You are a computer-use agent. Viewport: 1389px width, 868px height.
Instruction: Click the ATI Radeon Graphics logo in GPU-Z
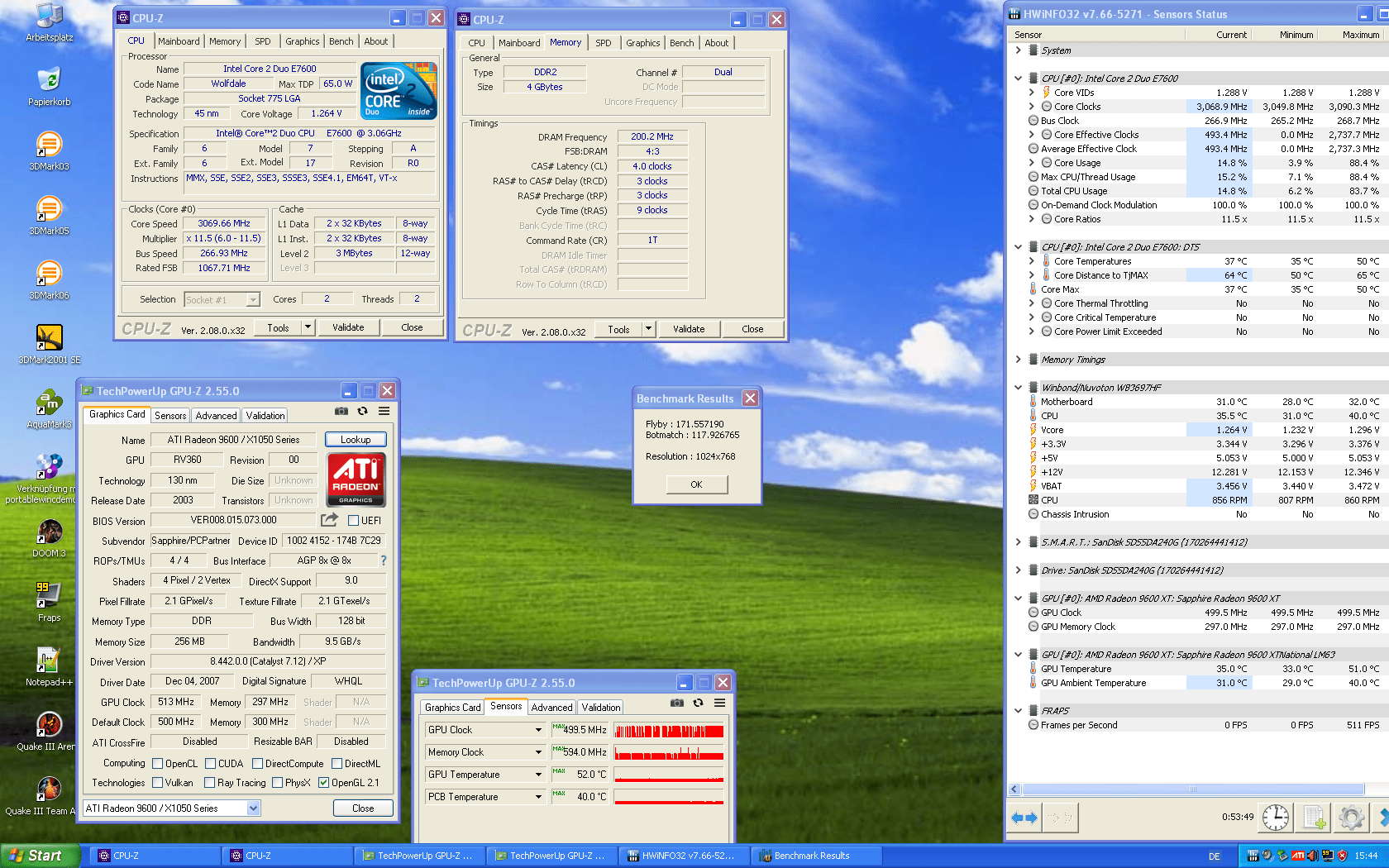(x=356, y=479)
